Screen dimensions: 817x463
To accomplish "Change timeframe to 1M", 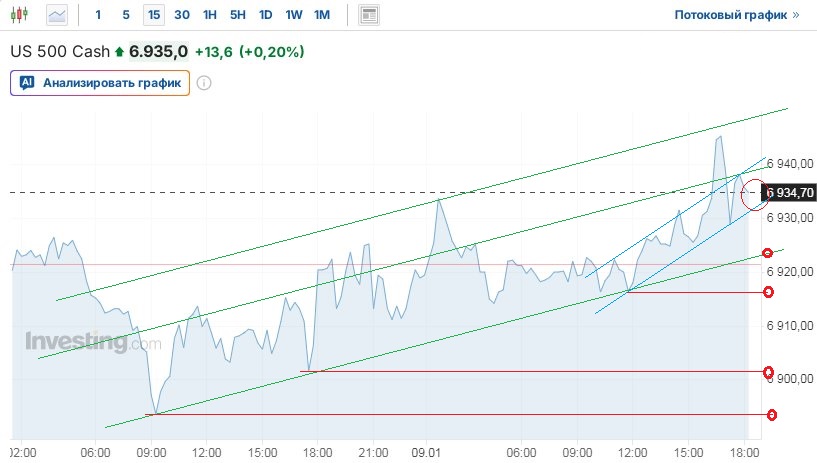I will [x=321, y=15].
